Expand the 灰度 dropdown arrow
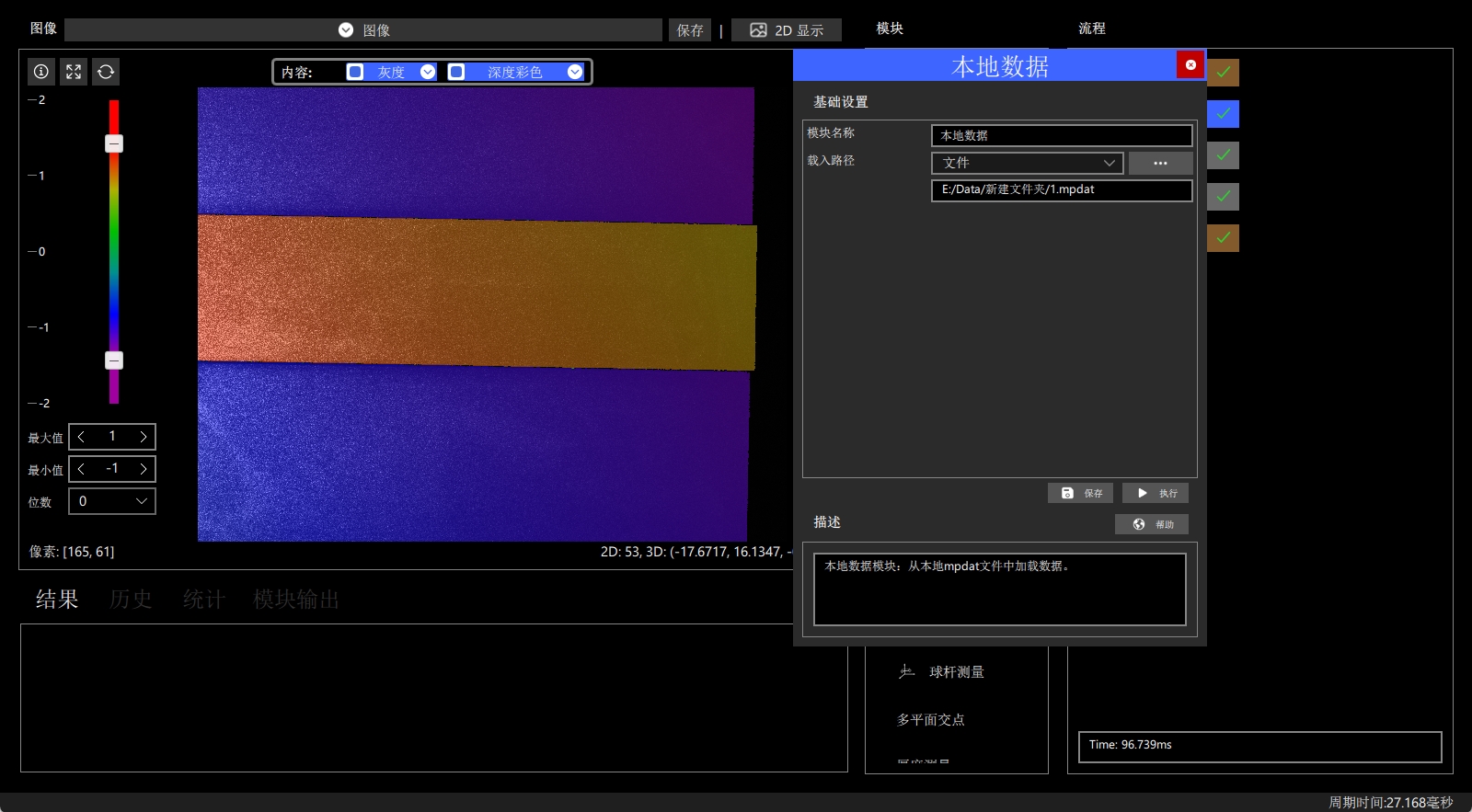The image size is (1472, 812). coord(428,72)
